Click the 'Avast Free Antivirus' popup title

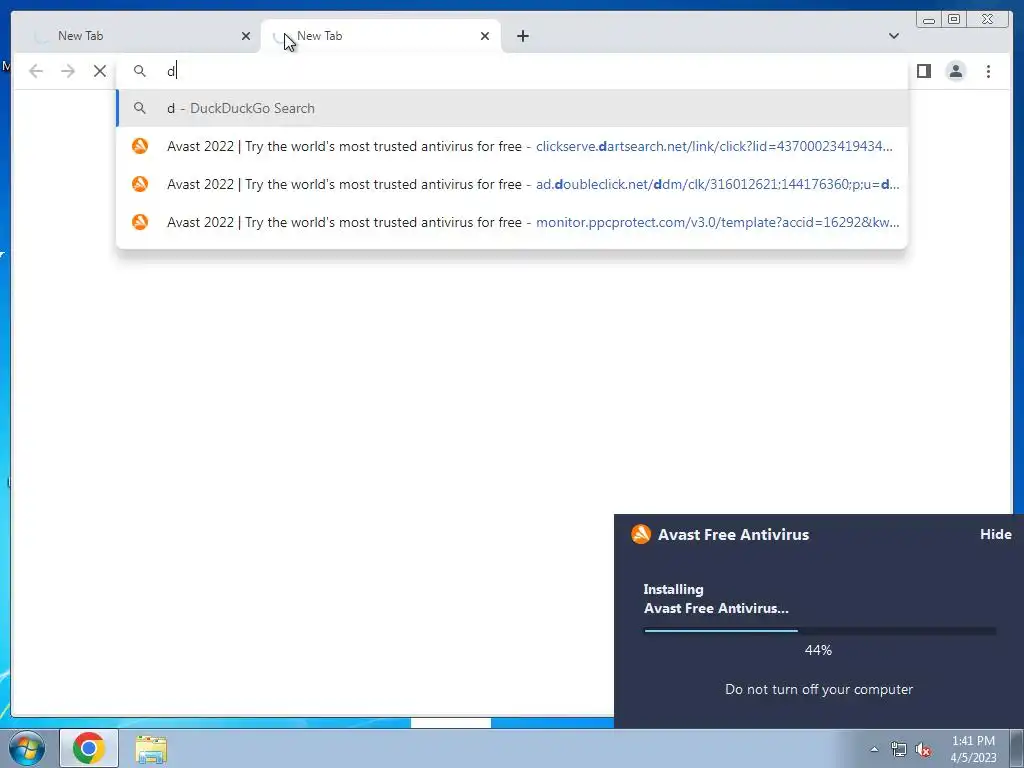(733, 534)
